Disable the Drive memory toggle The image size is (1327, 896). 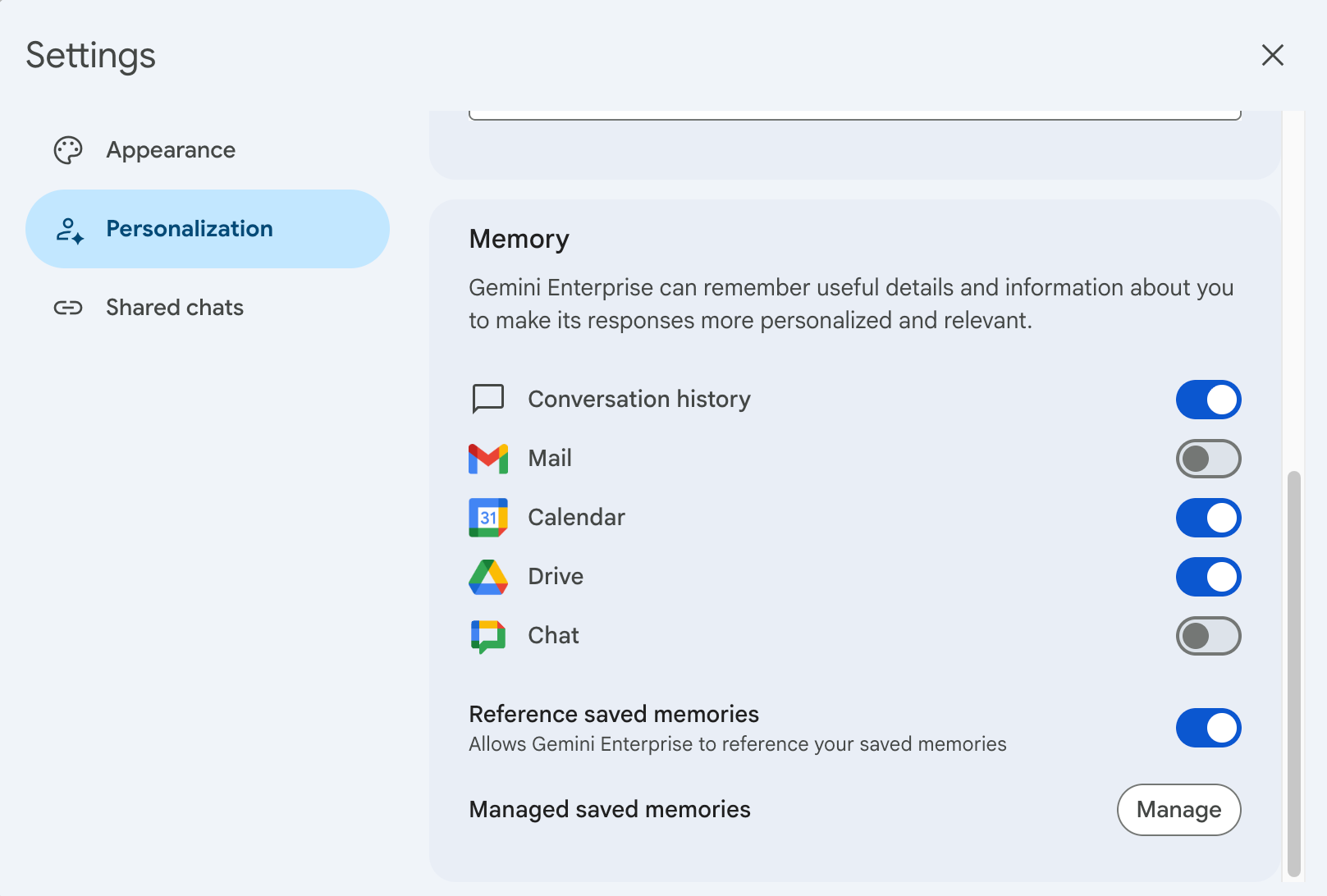pyautogui.click(x=1208, y=577)
